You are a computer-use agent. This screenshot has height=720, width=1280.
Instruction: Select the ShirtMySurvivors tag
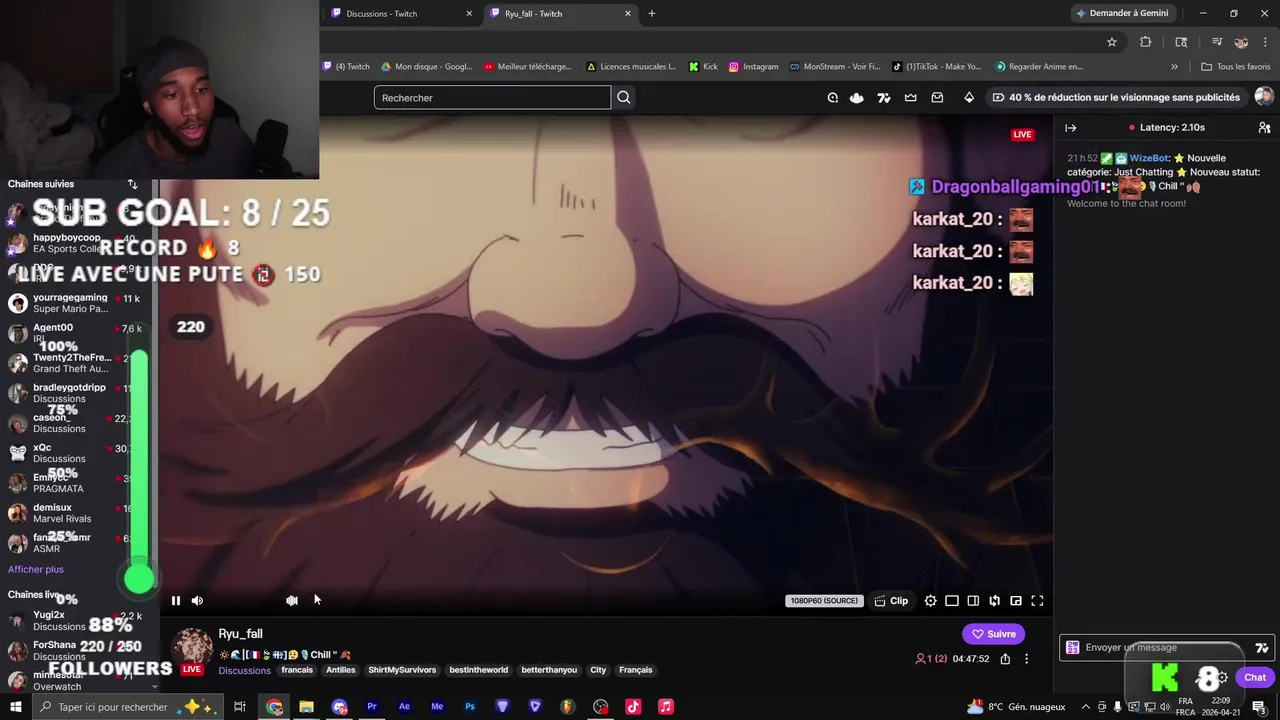pyautogui.click(x=402, y=670)
